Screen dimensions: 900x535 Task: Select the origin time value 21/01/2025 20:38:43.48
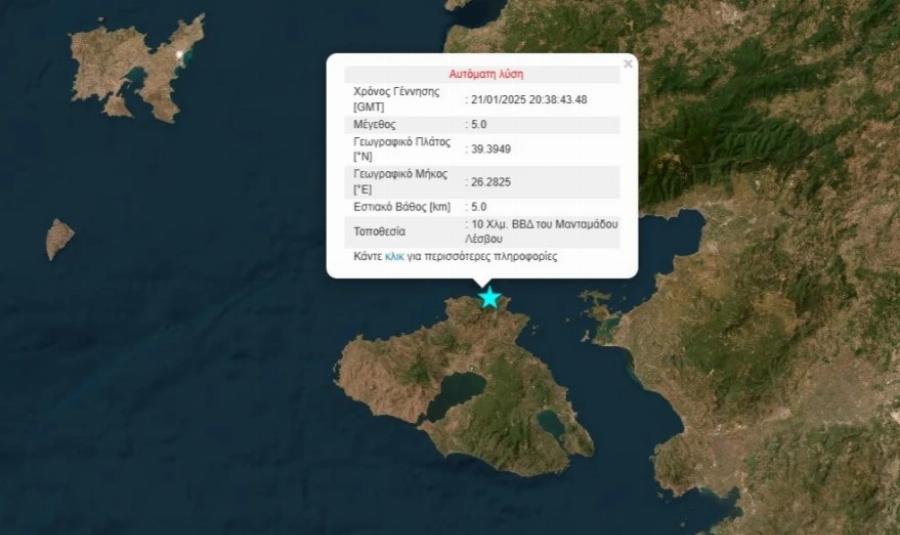529,99
